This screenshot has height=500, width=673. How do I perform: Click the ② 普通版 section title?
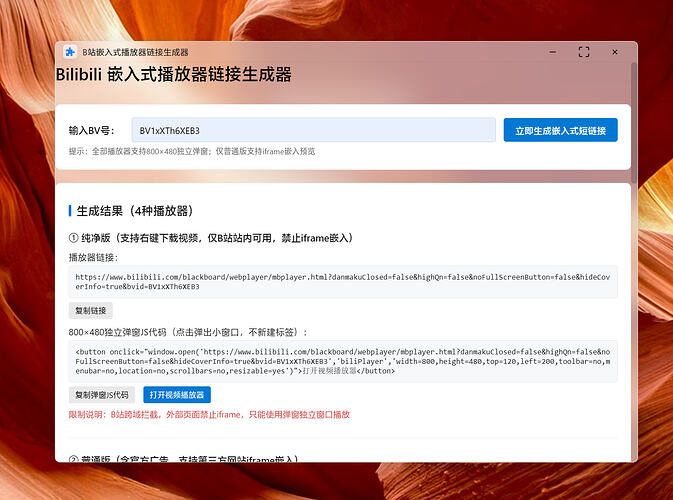tap(183, 459)
